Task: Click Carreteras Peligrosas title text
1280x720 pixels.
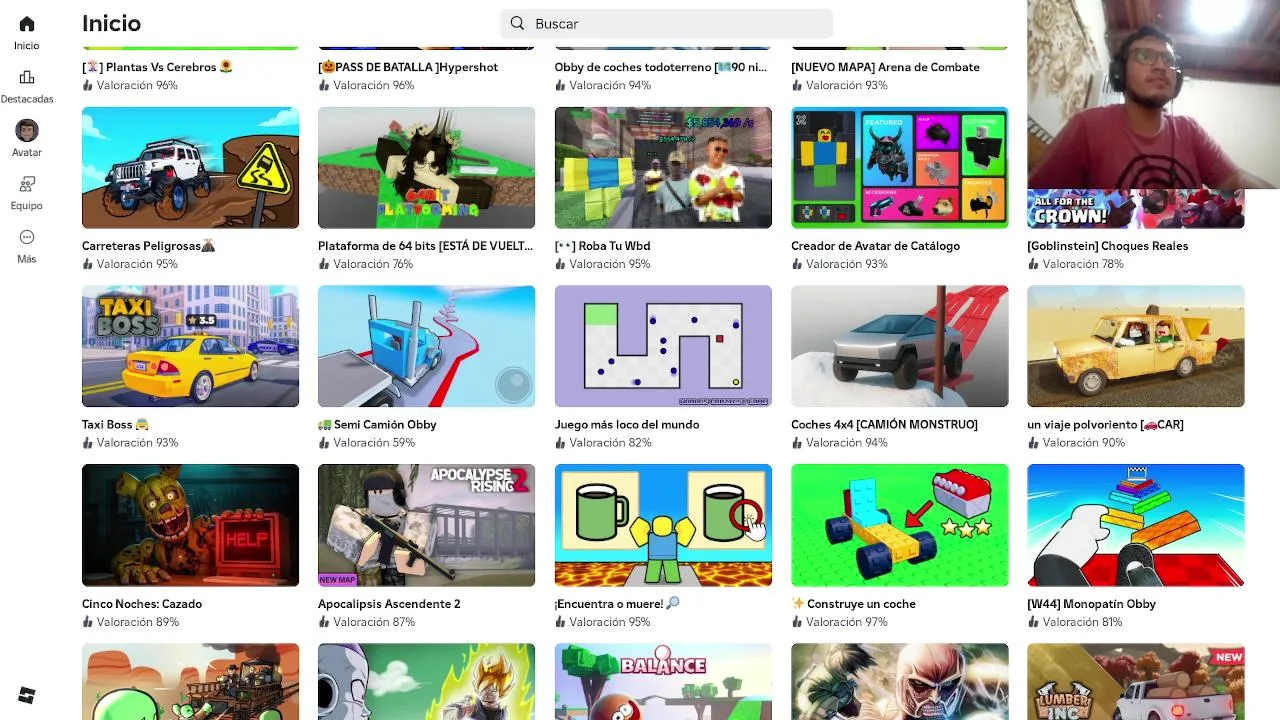Action: pos(149,246)
